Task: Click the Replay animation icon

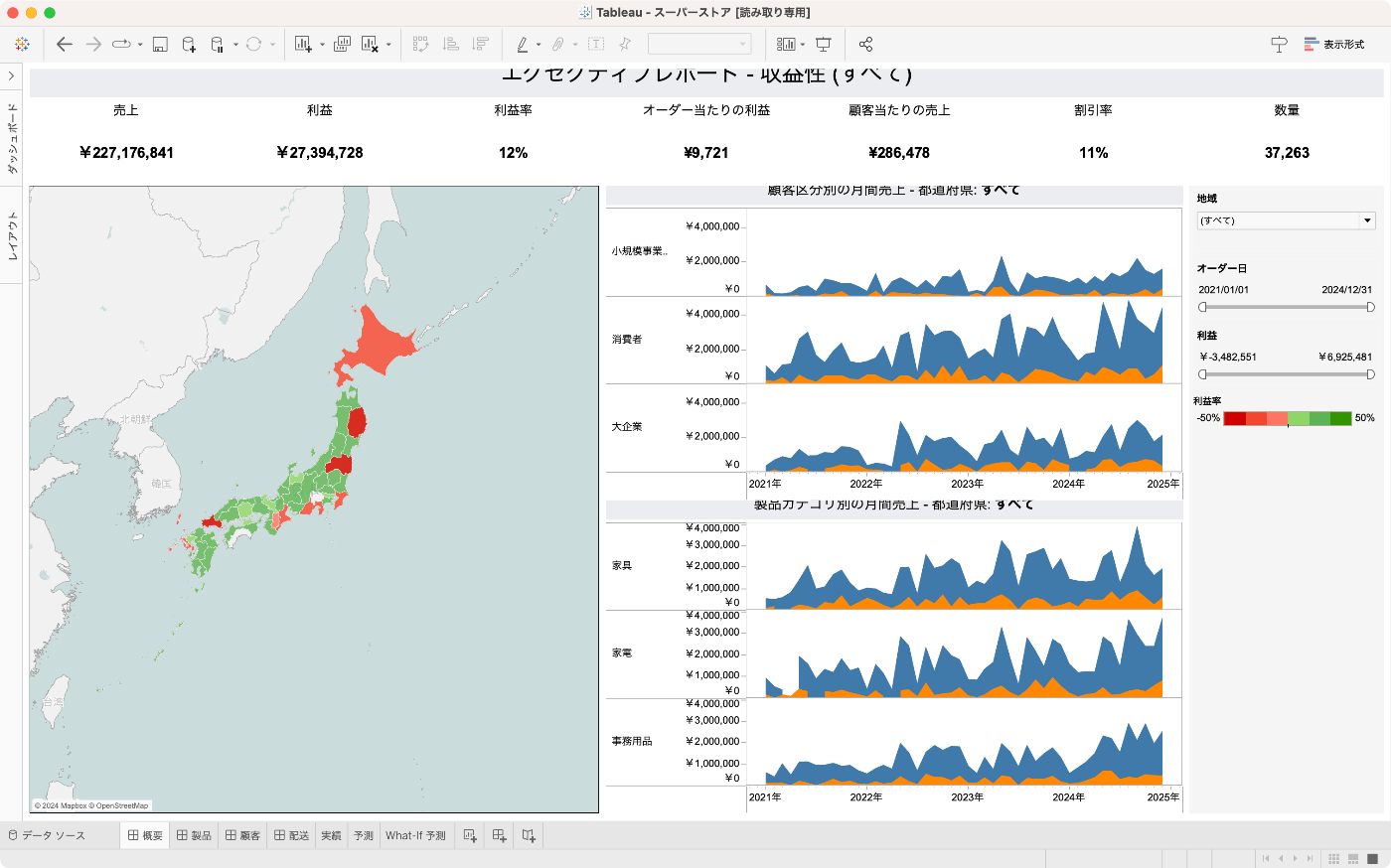Action: pyautogui.click(x=122, y=44)
